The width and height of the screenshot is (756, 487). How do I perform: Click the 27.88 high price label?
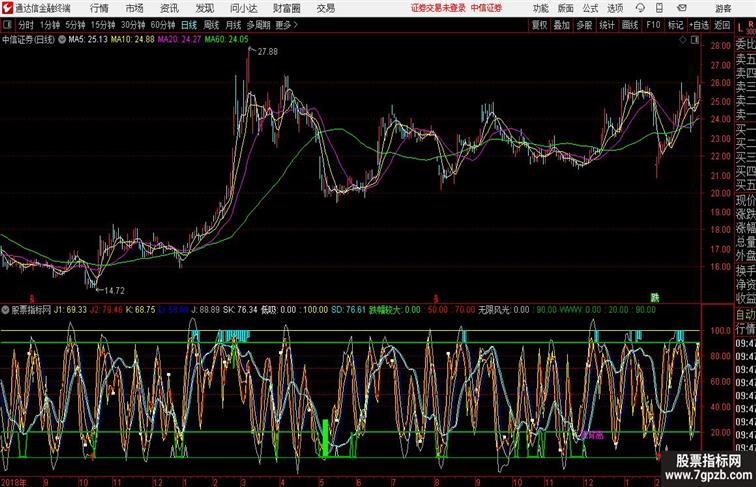click(268, 52)
